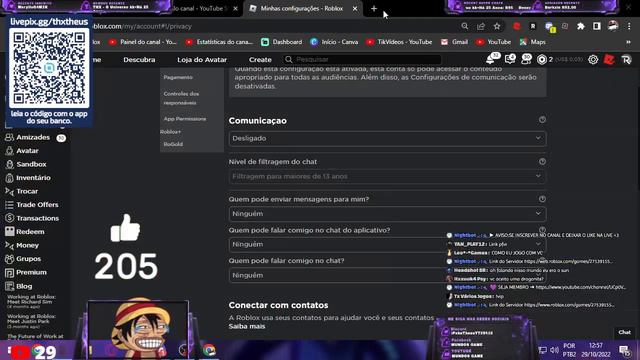Open the Roblox messages icon

tap(510, 59)
